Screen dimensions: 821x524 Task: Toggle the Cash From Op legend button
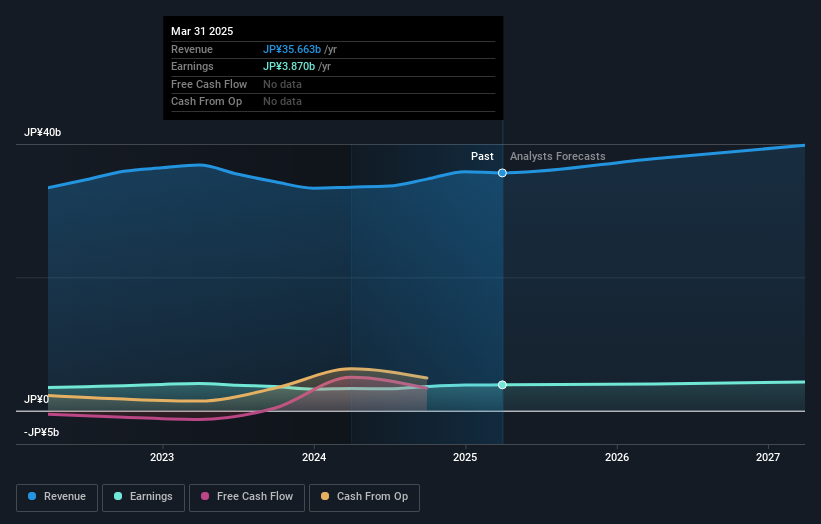[364, 497]
